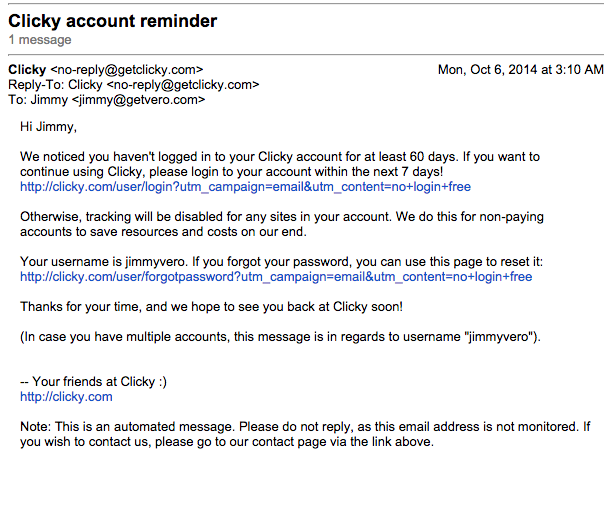Image resolution: width=612 pixels, height=519 pixels.
Task: Click the Reply-To header line
Action: click(x=133, y=85)
